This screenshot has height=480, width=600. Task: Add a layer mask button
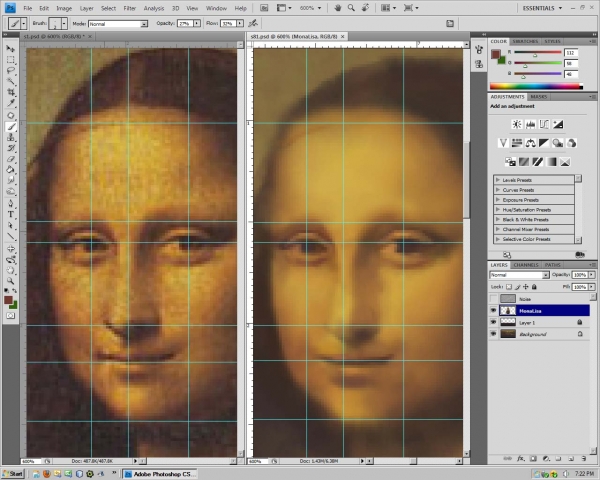coord(533,458)
